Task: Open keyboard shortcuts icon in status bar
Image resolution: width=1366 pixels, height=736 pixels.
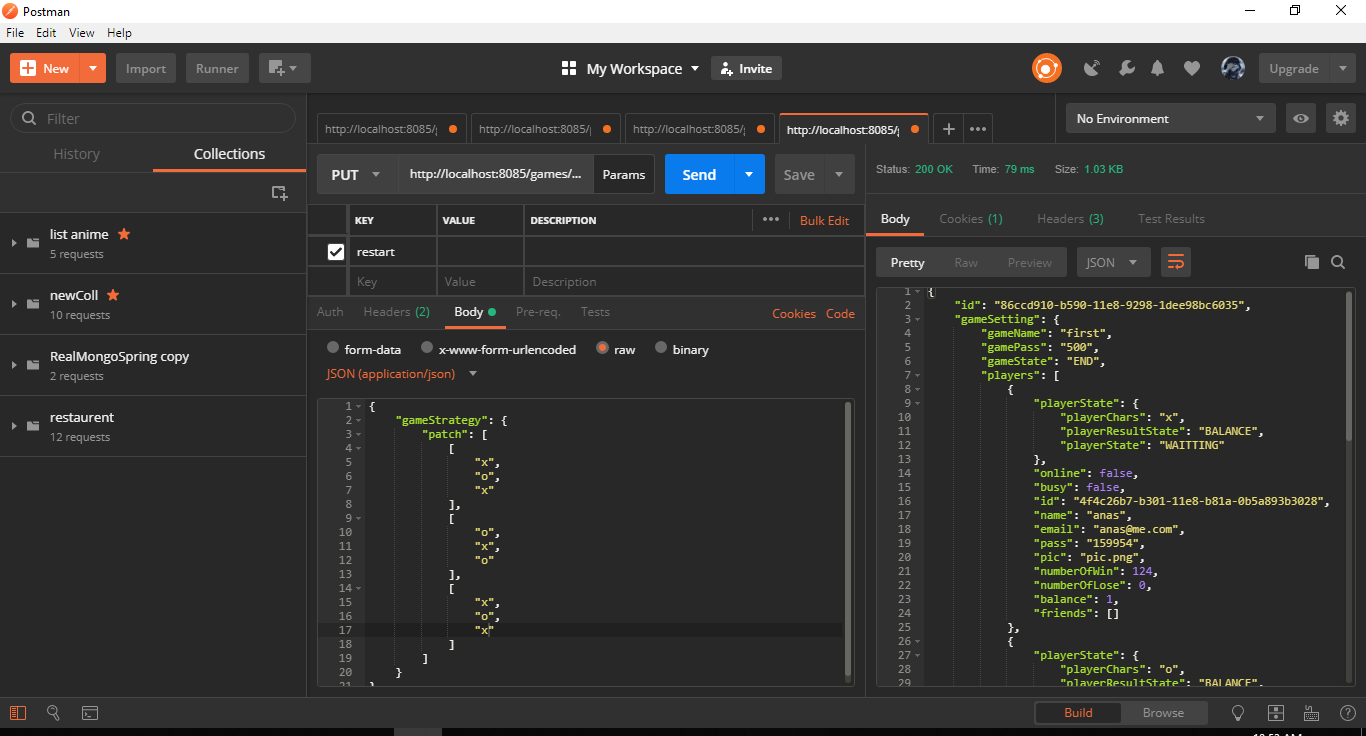Action: click(x=1311, y=713)
